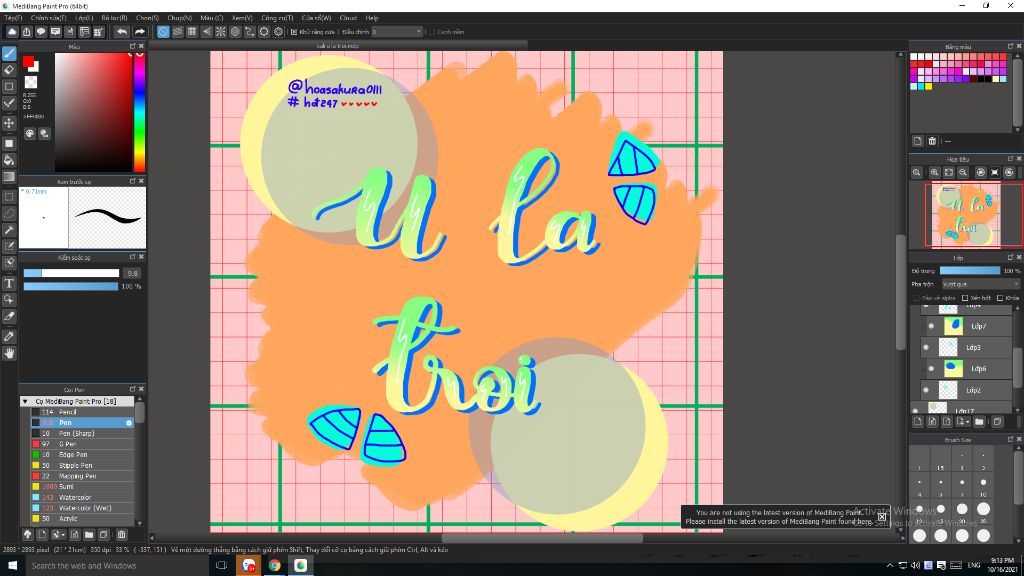Select the Eyedropper tool

click(x=9, y=316)
